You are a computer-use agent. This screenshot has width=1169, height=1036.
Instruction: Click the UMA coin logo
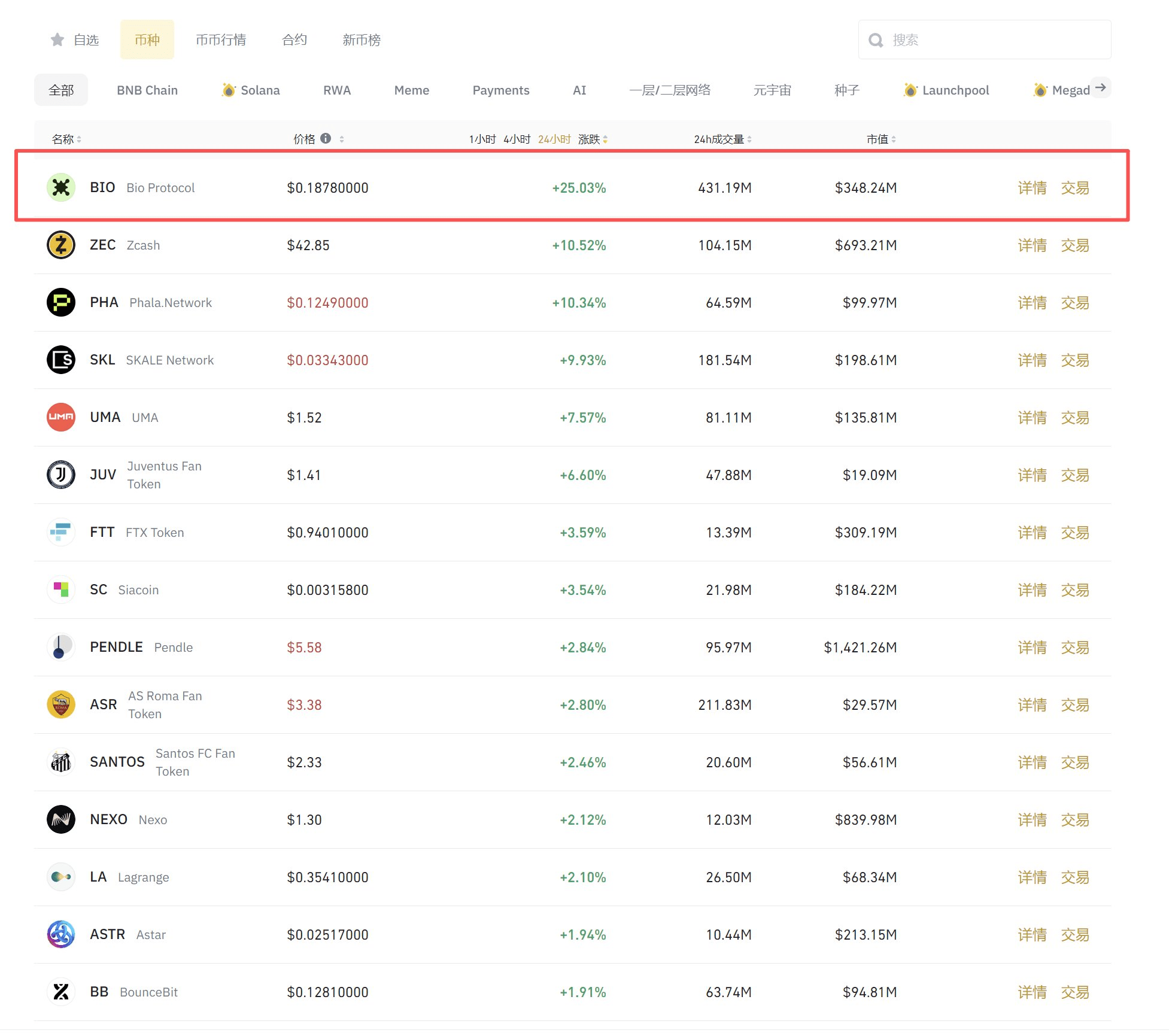[x=61, y=417]
